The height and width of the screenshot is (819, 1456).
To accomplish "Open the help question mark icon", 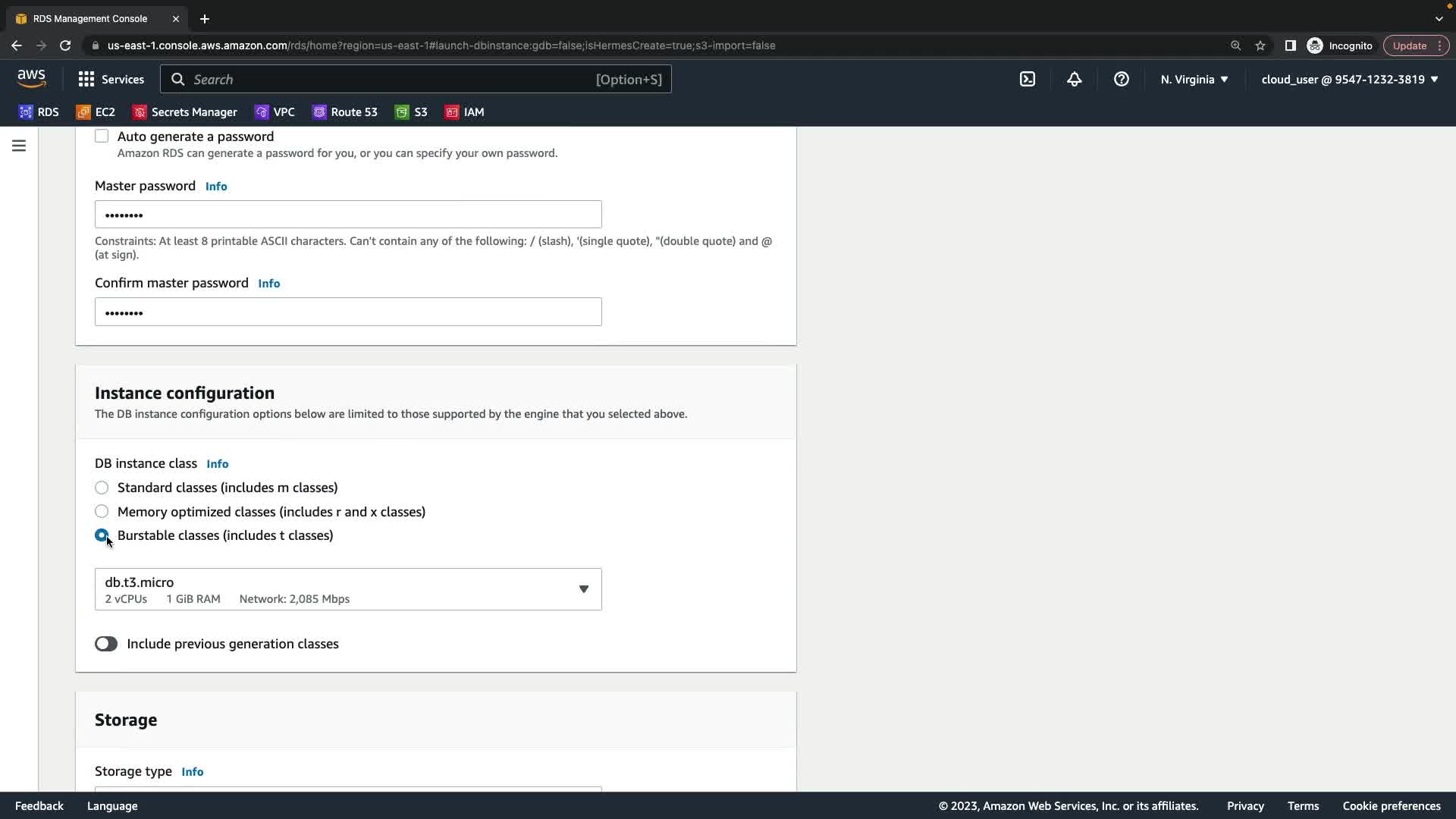I will click(x=1121, y=79).
